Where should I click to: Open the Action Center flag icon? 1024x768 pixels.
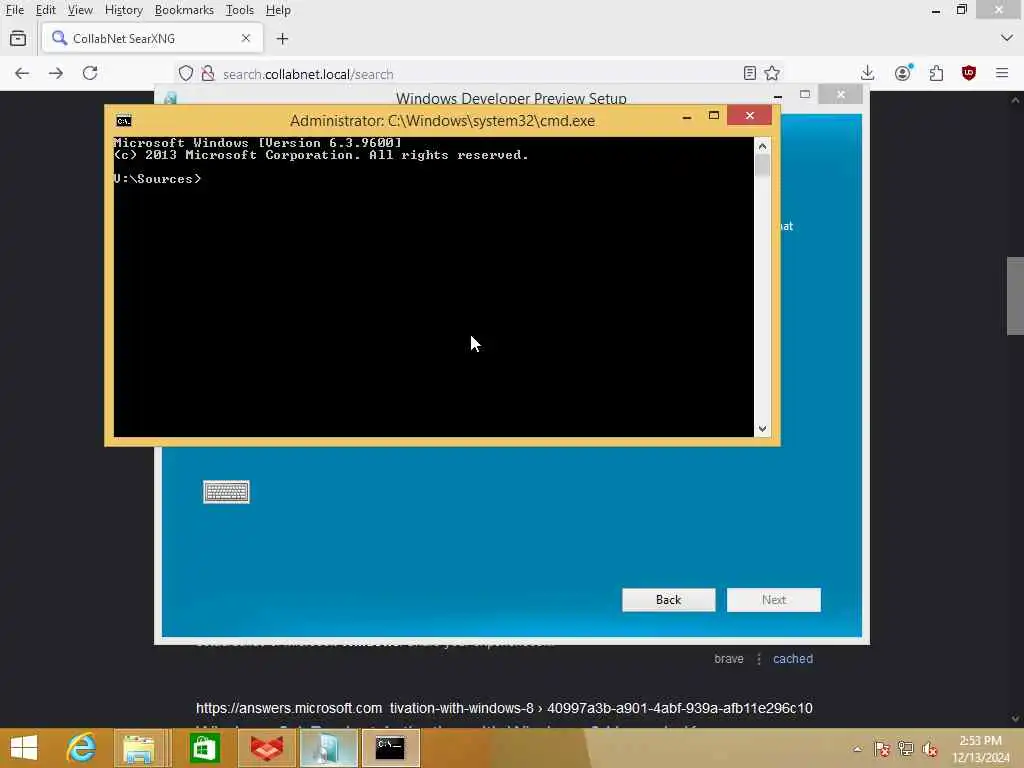(882, 748)
